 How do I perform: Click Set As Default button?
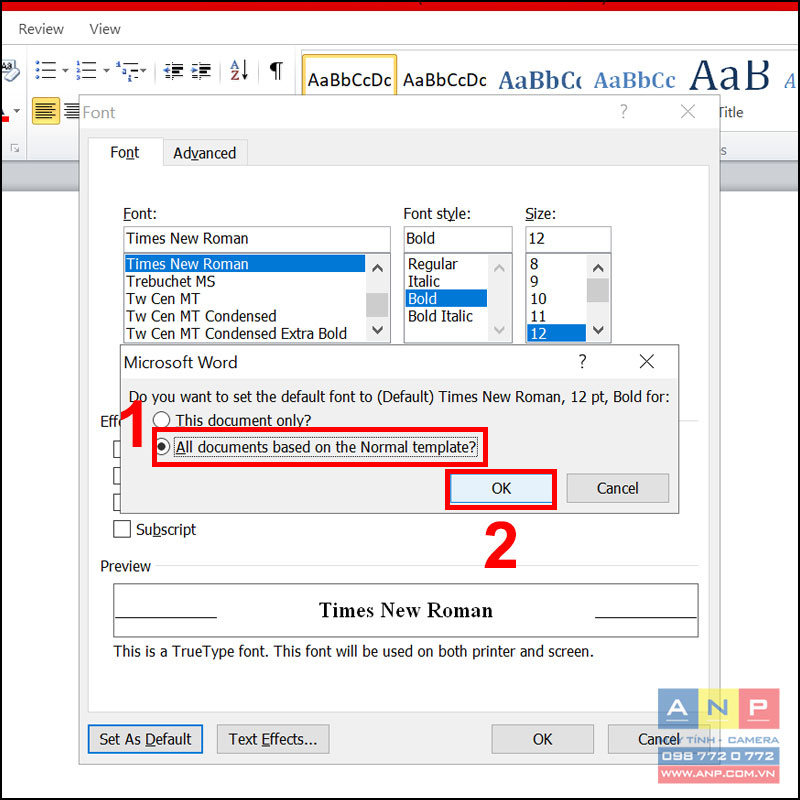point(145,739)
